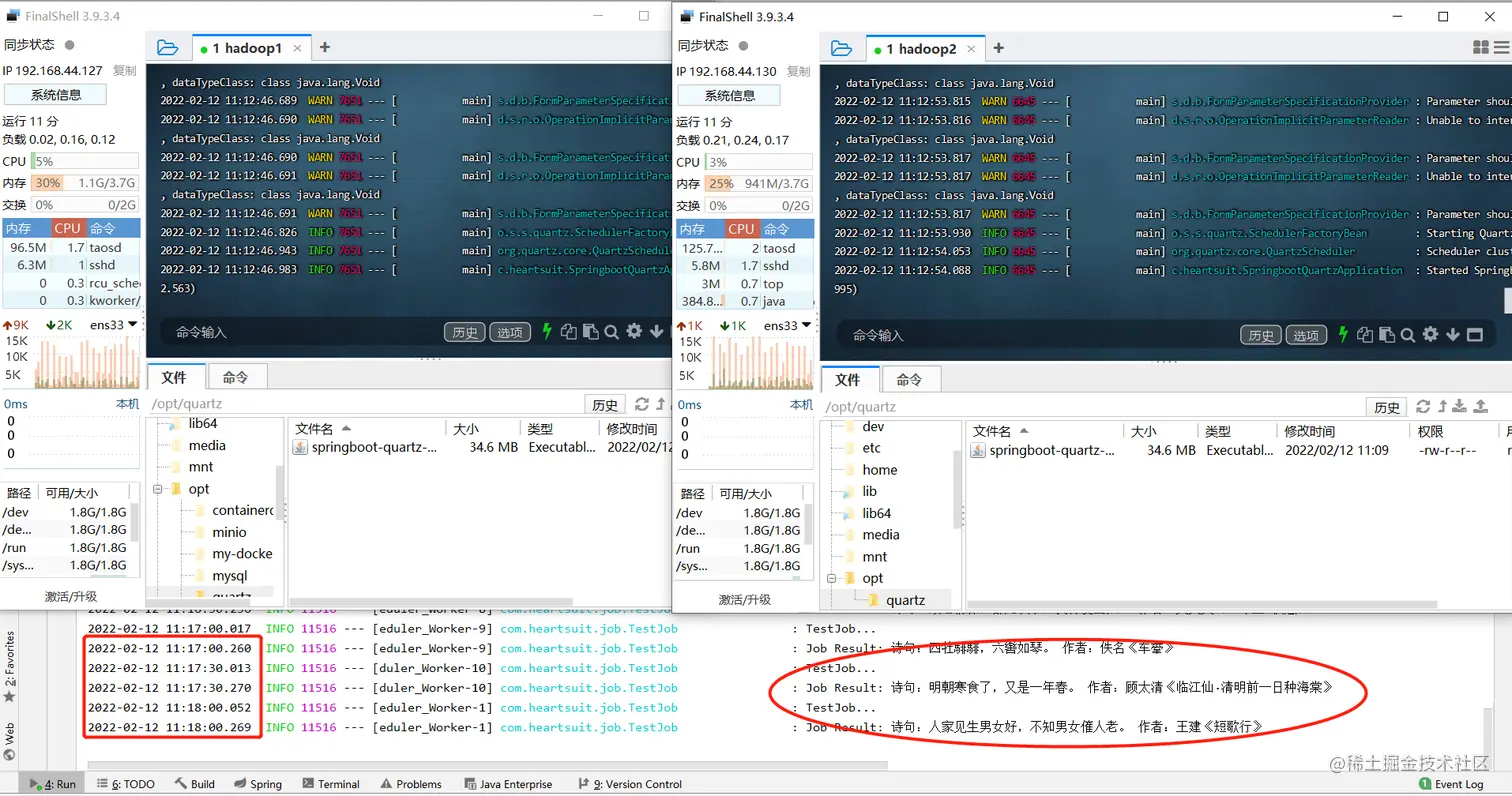Screen dimensions: 1512x796
Task: Click the down arrow in hadoop1 command bar
Action: point(656,332)
